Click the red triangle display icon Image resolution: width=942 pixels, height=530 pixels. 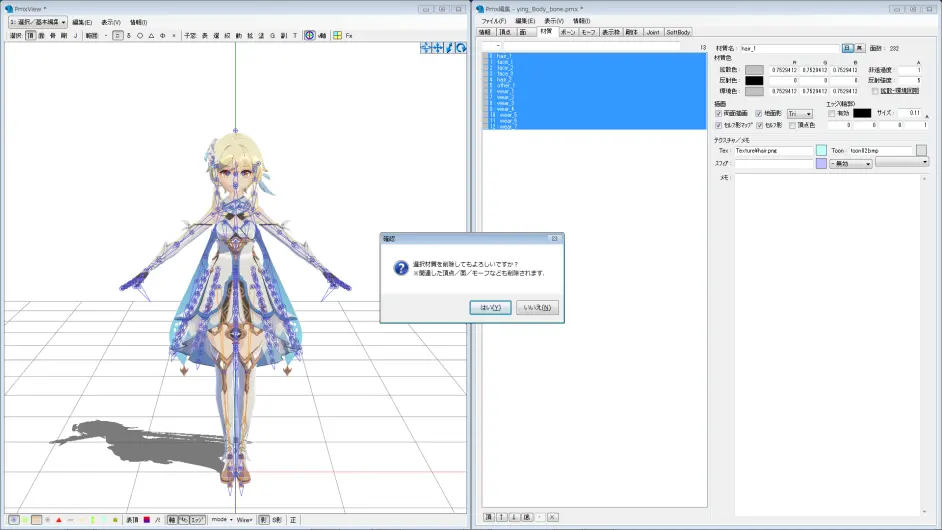pyautogui.click(x=59, y=520)
